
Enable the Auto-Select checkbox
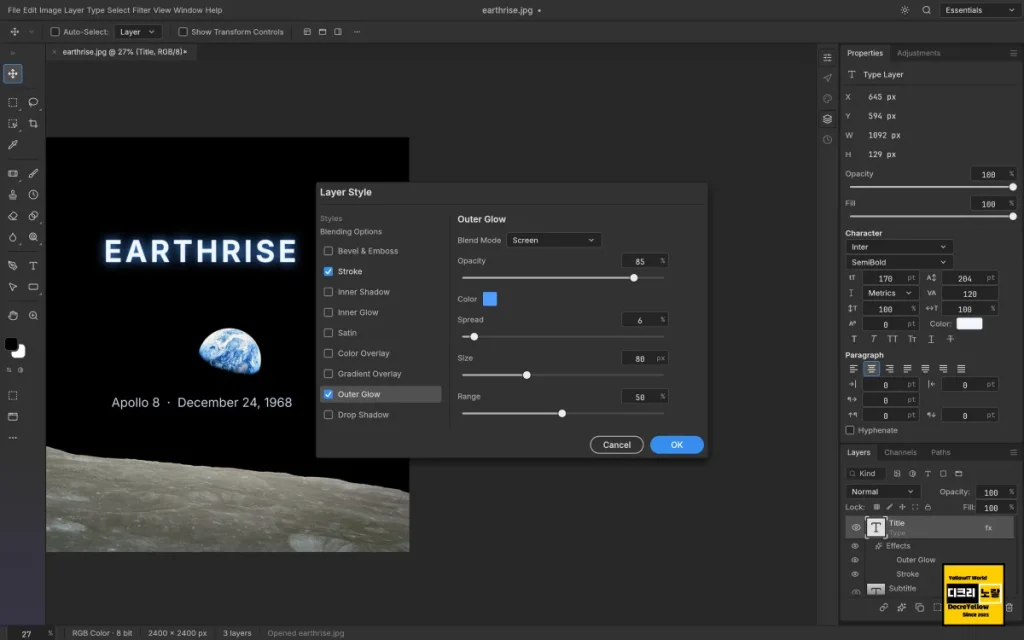(55, 31)
